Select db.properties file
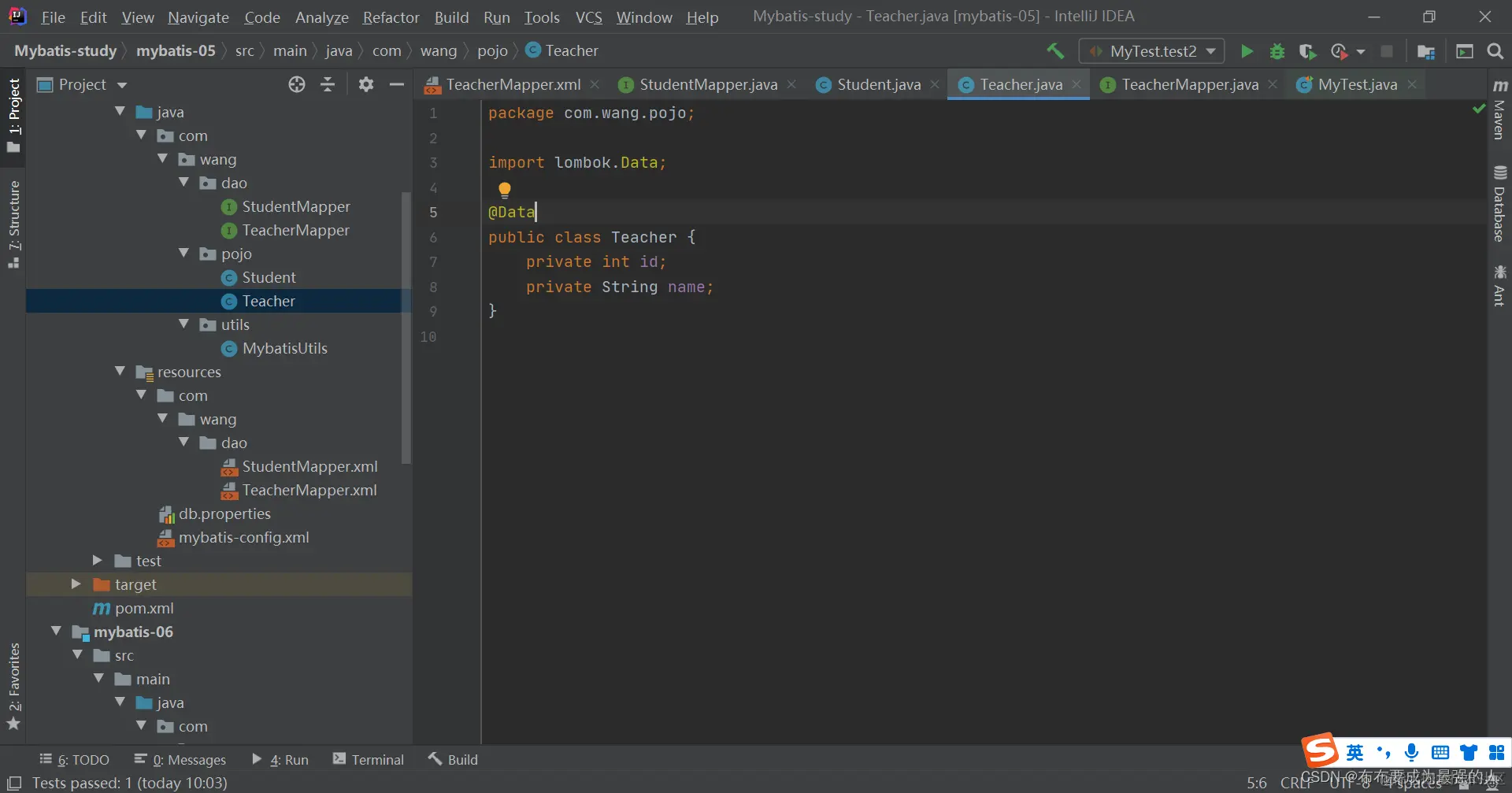The height and width of the screenshot is (793, 1512). click(224, 513)
